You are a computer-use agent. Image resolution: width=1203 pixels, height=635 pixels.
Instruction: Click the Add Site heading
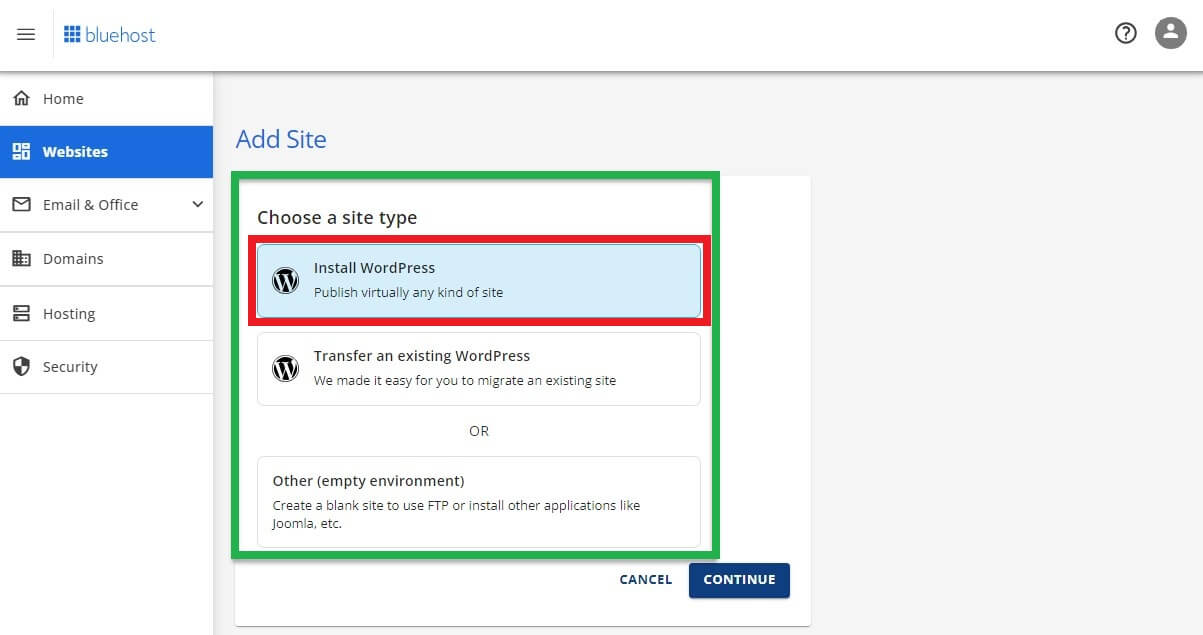tap(281, 139)
